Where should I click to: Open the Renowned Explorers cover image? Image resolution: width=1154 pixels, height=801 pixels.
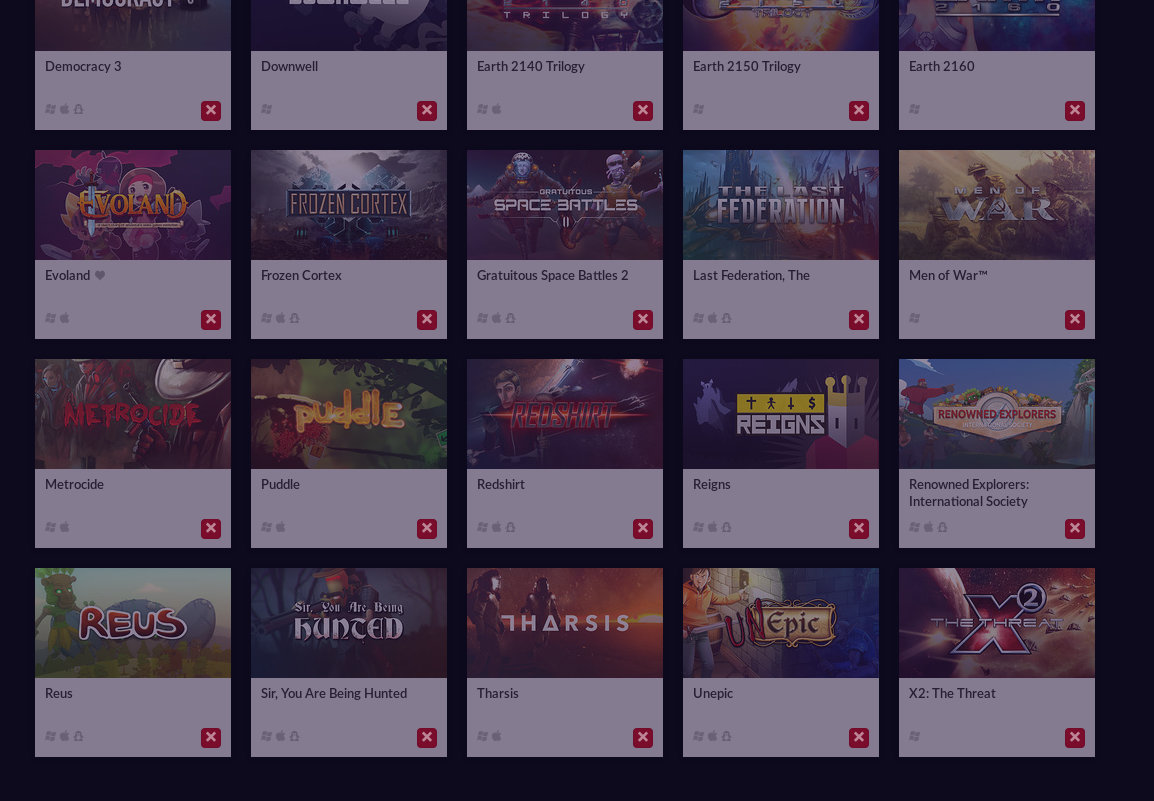click(x=997, y=414)
